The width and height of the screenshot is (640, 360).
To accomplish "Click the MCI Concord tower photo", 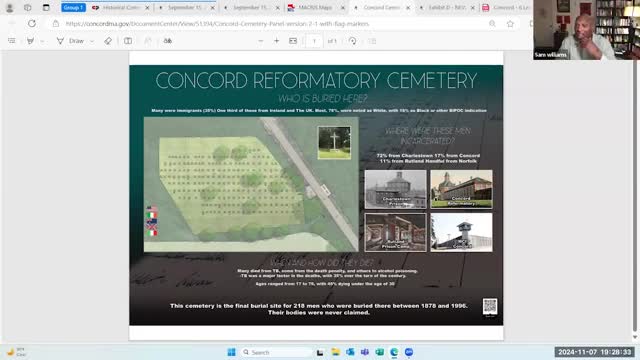I will point(461,232).
